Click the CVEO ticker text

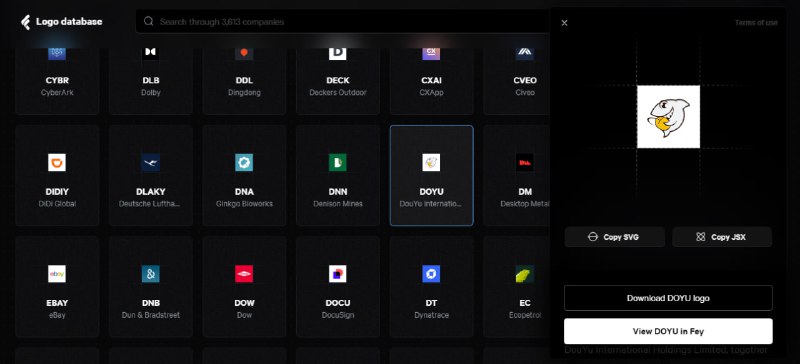[524, 80]
